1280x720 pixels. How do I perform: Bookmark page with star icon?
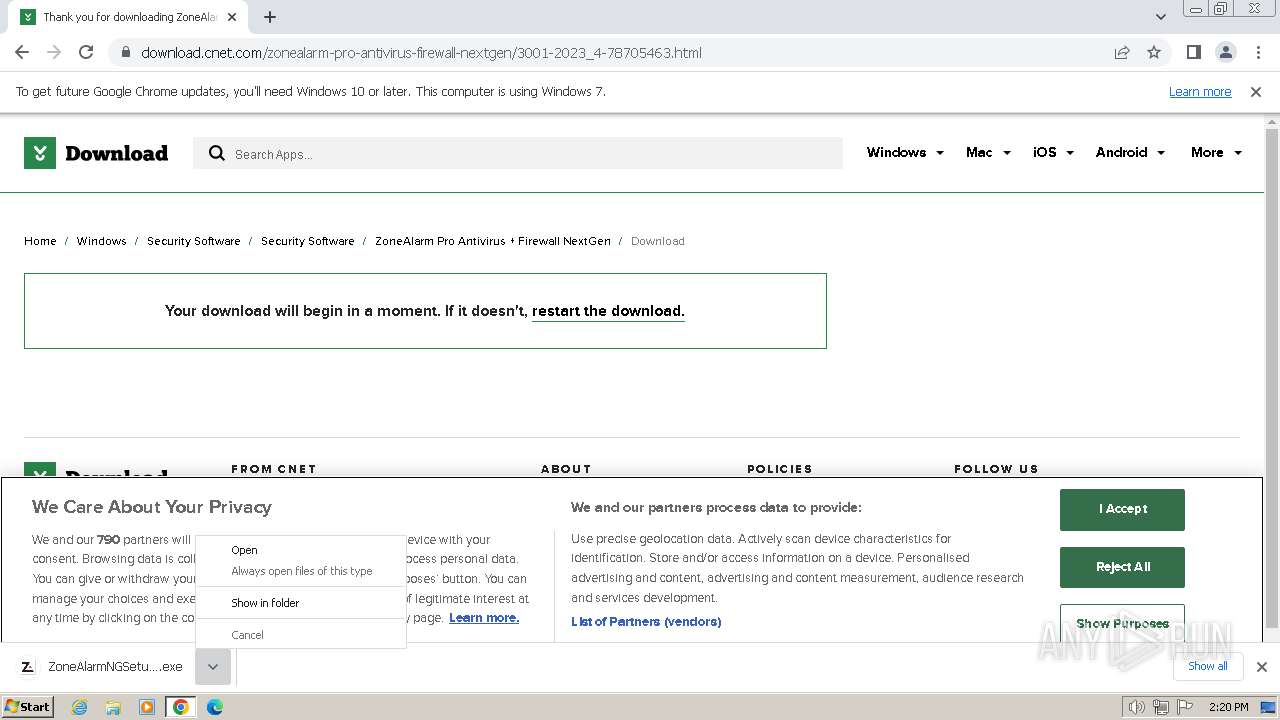1154,52
